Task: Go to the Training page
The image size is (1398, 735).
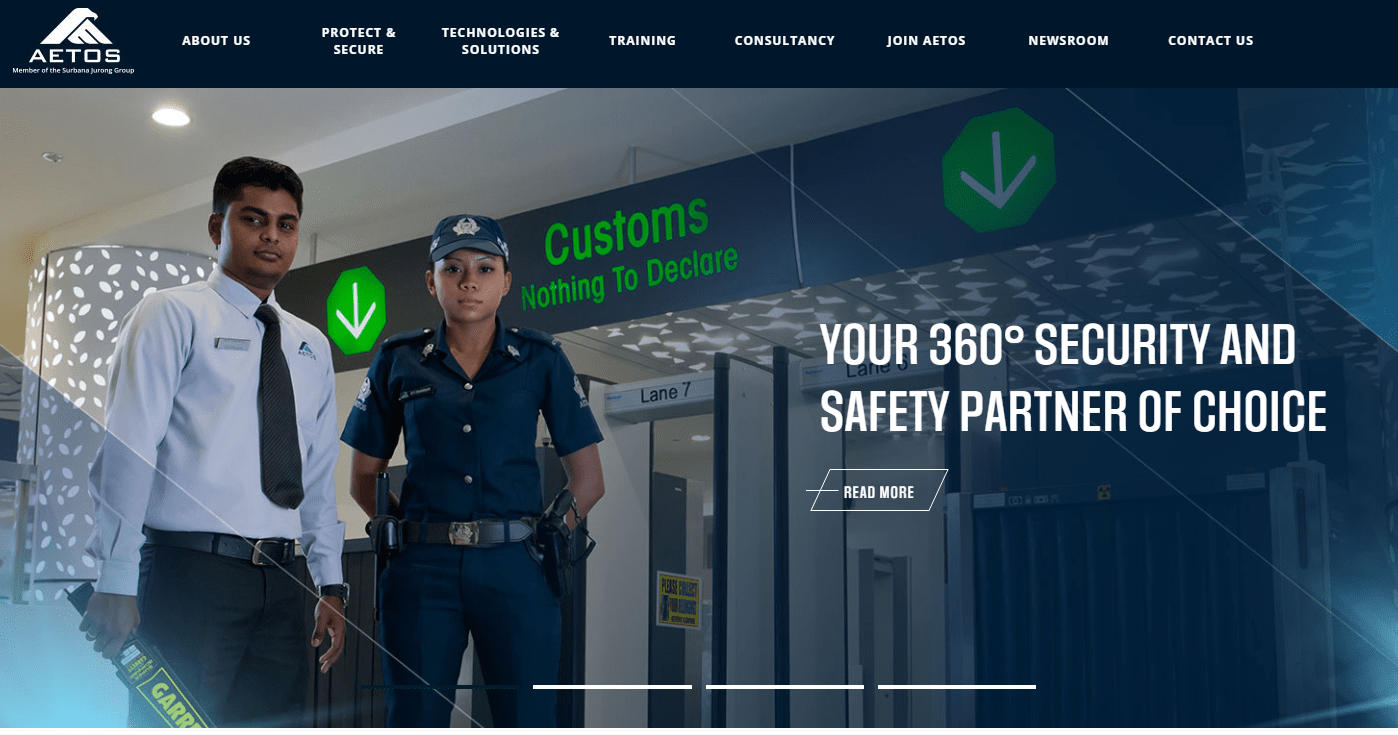Action: tap(642, 41)
